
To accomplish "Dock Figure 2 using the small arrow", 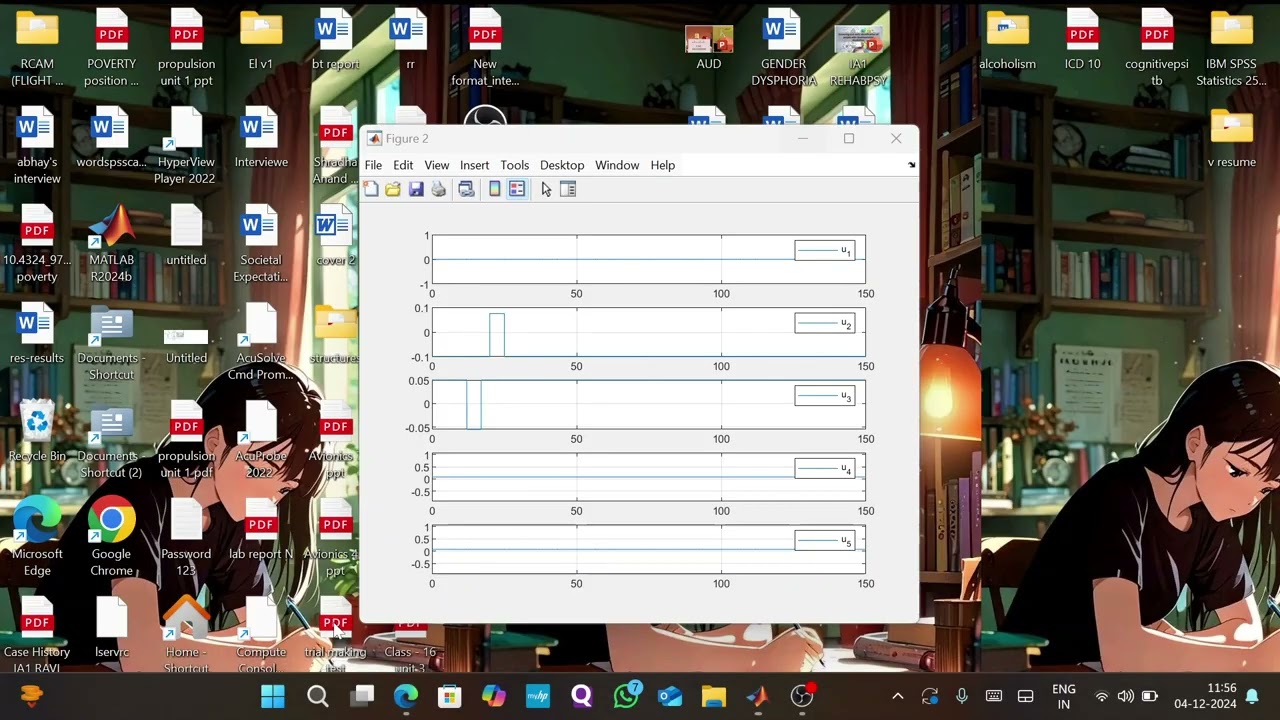I will (911, 165).
